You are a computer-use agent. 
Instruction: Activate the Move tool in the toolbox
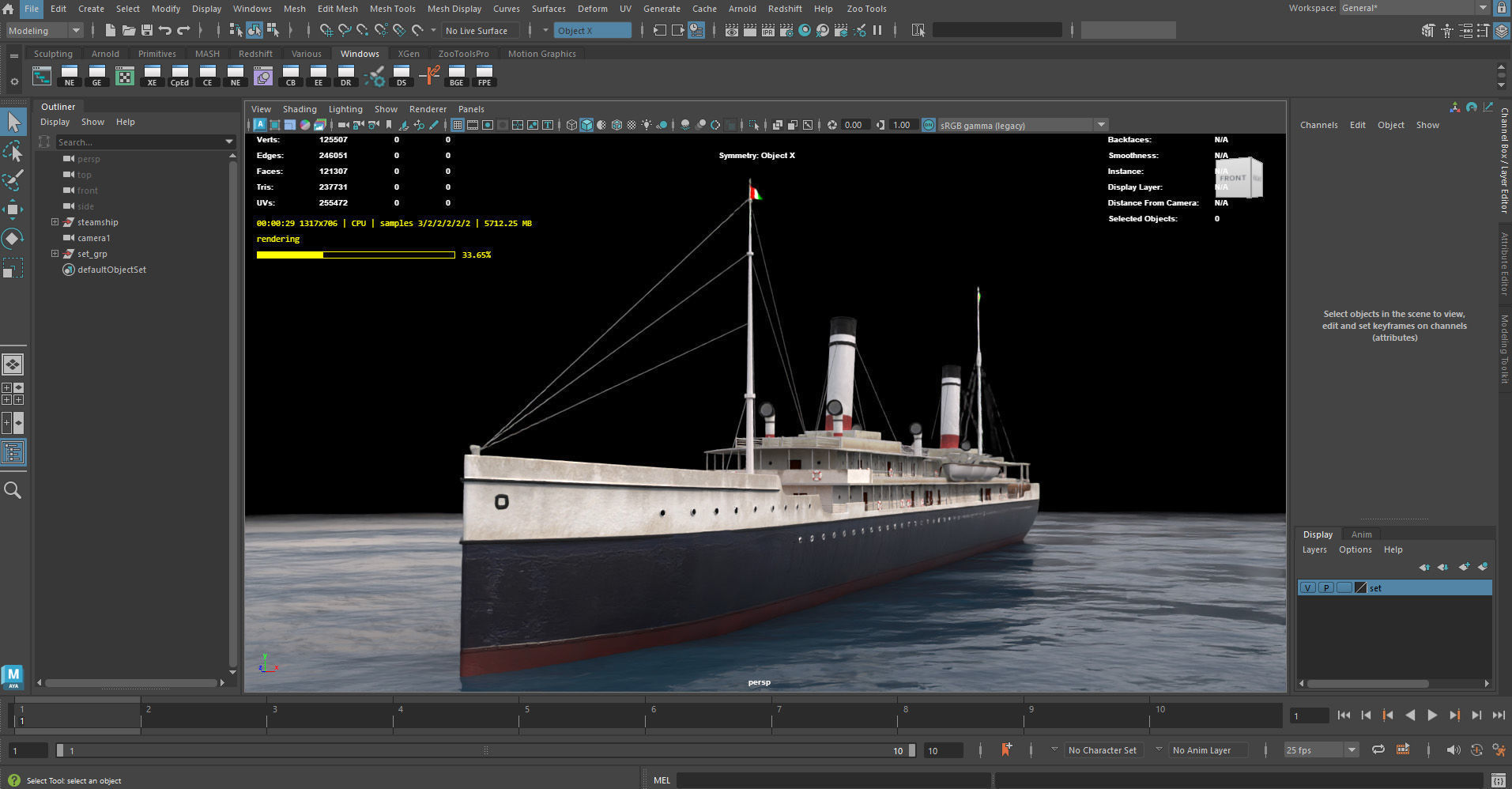pyautogui.click(x=13, y=209)
